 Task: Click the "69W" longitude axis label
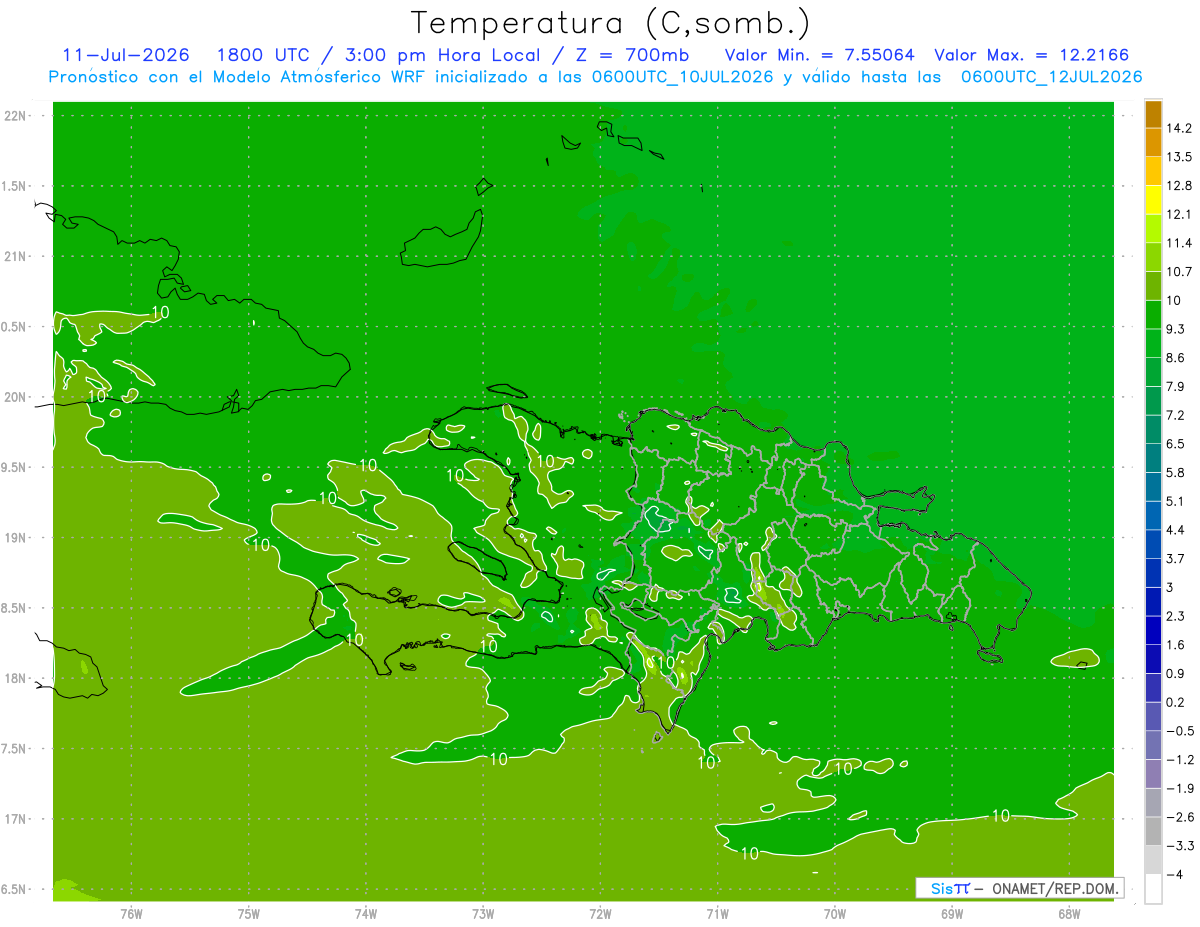click(x=952, y=913)
